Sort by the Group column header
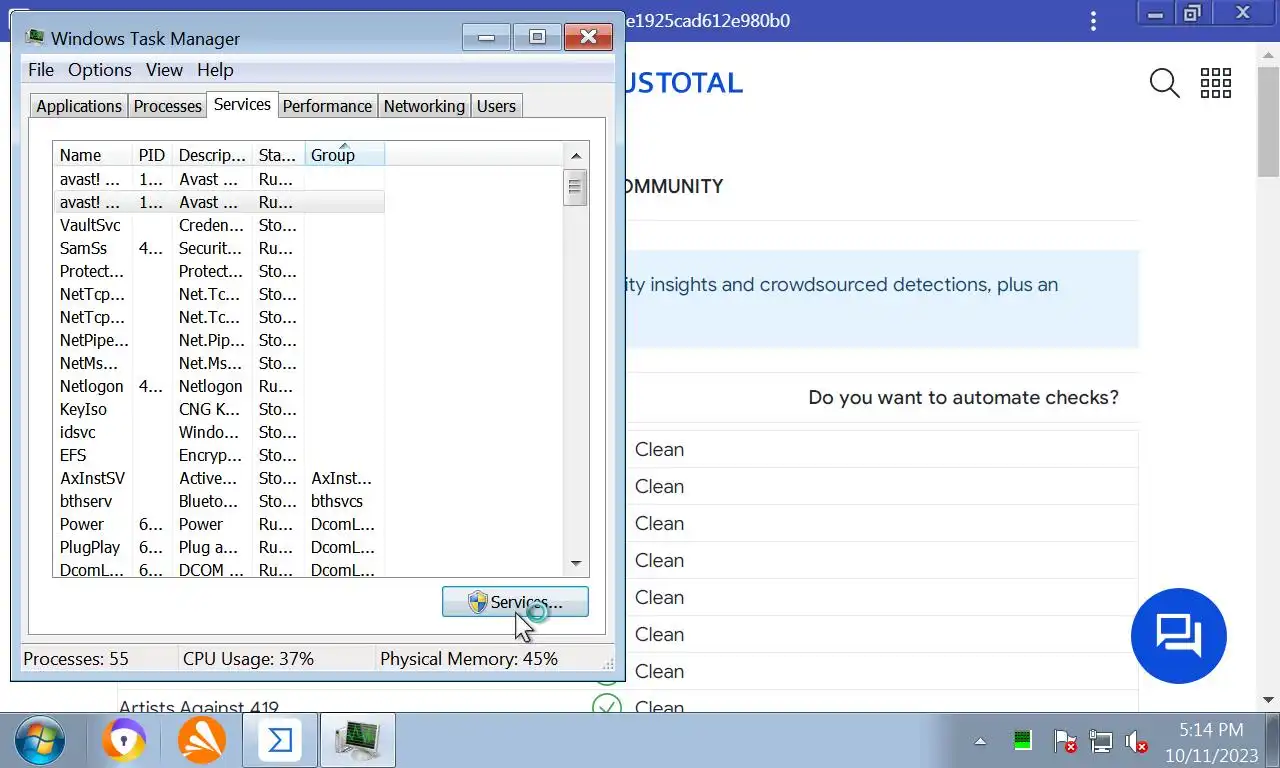Screen dimensions: 1280x768 (345, 155)
